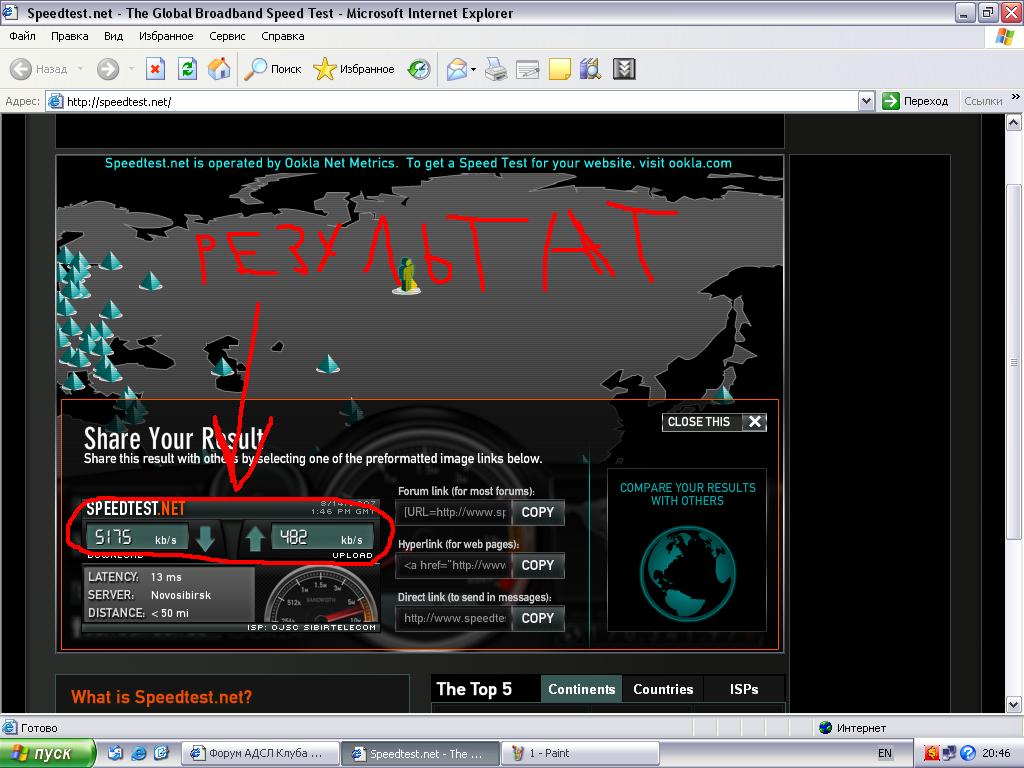Image resolution: width=1024 pixels, height=768 pixels.
Task: Click the Переход go button
Action: (916, 101)
